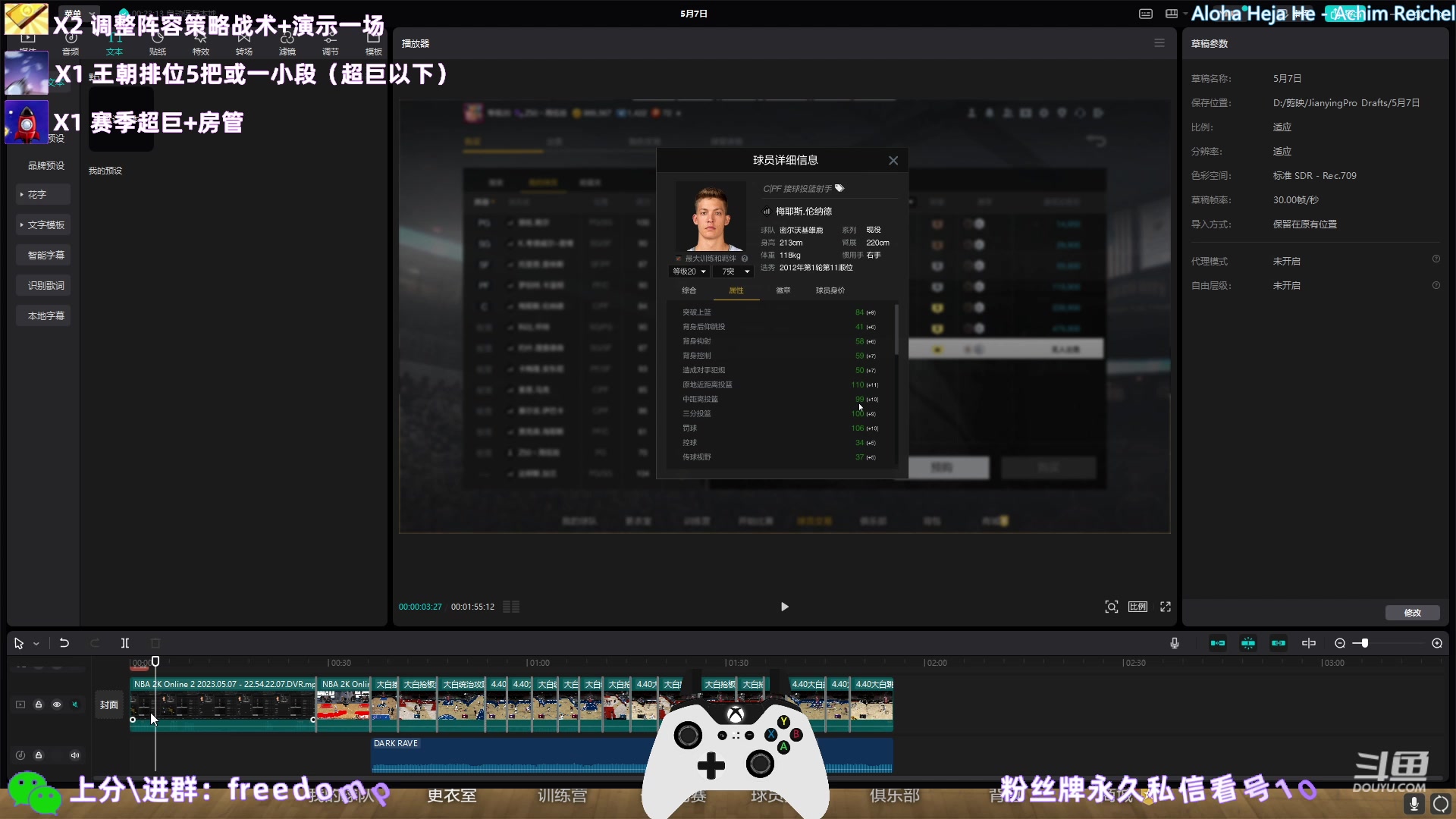
Task: Select the NBA 2K Online 2 DVR video clip
Action: tap(223, 704)
